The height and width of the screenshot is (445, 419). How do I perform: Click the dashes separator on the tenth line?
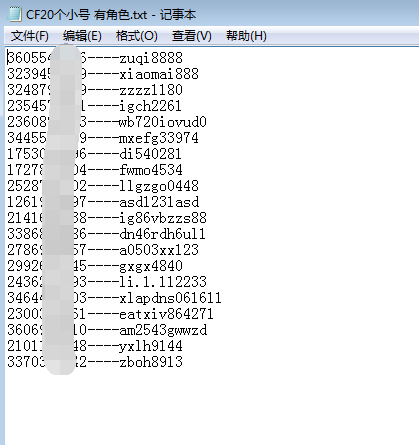point(103,202)
